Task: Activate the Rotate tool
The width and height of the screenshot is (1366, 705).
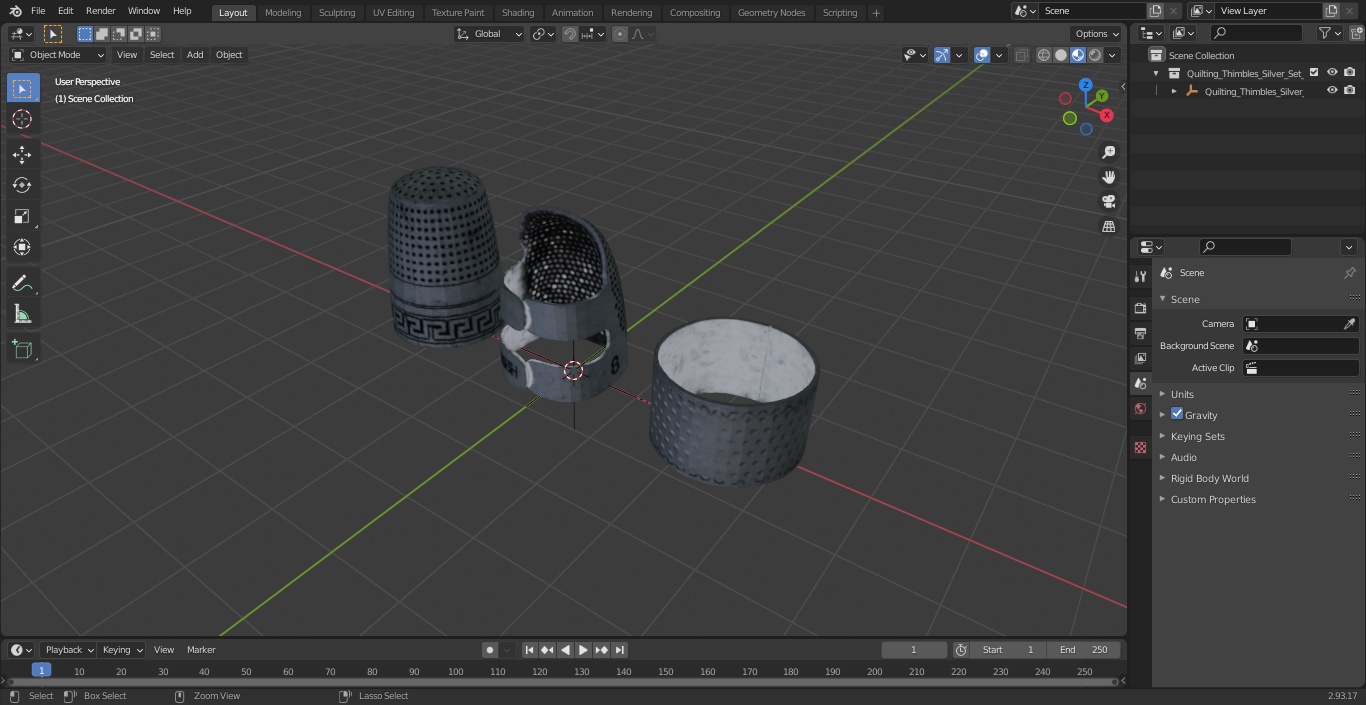Action: (x=22, y=185)
